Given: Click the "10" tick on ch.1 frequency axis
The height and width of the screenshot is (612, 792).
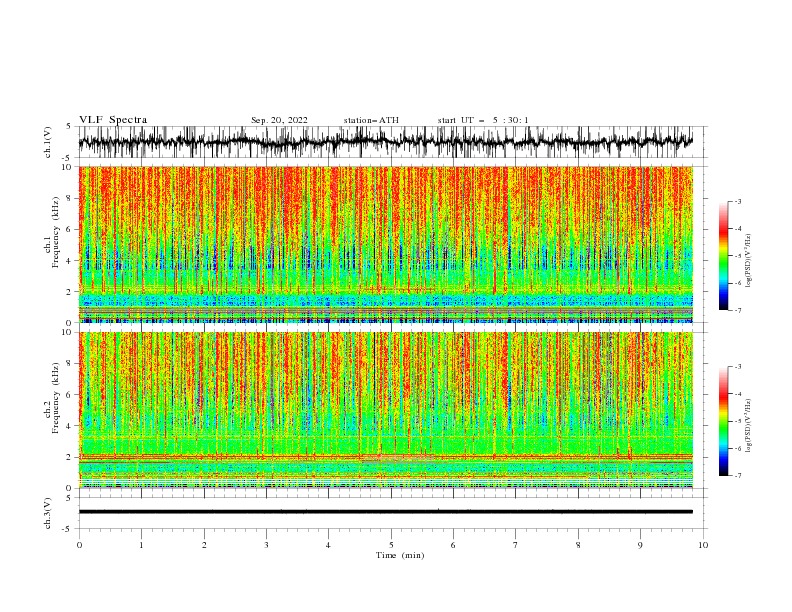Looking at the screenshot, I should coord(68,167).
